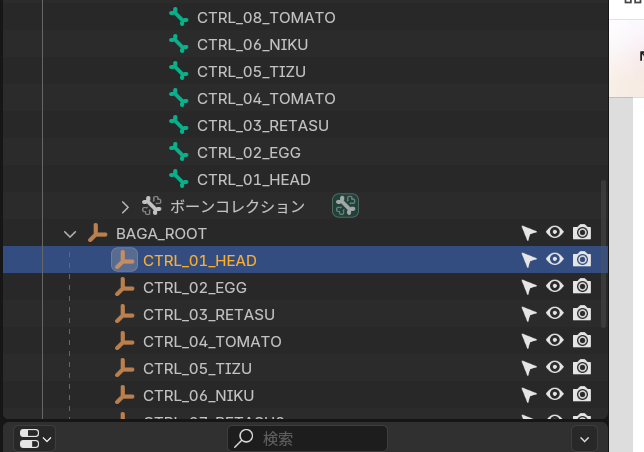Select the CTRL_02_EGG empty object

click(194, 287)
